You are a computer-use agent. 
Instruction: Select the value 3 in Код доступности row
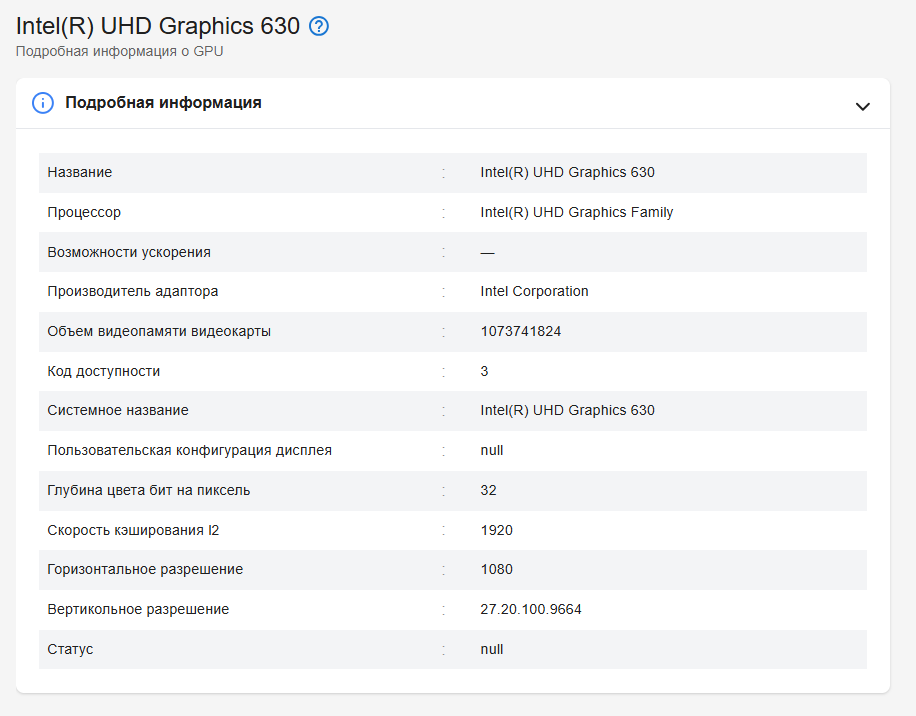(x=484, y=371)
